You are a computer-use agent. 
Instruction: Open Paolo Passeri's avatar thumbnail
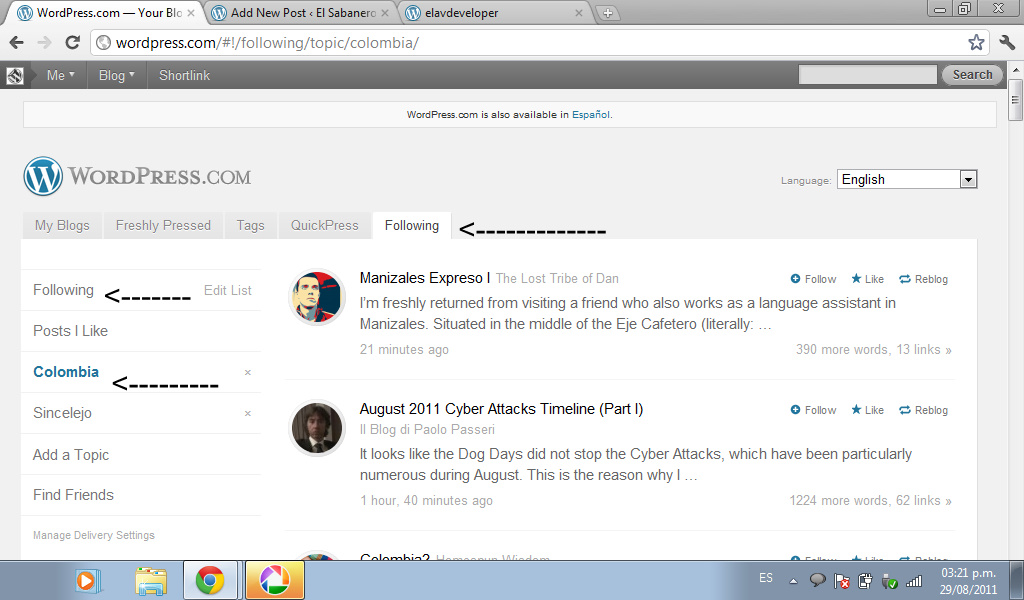(x=317, y=428)
